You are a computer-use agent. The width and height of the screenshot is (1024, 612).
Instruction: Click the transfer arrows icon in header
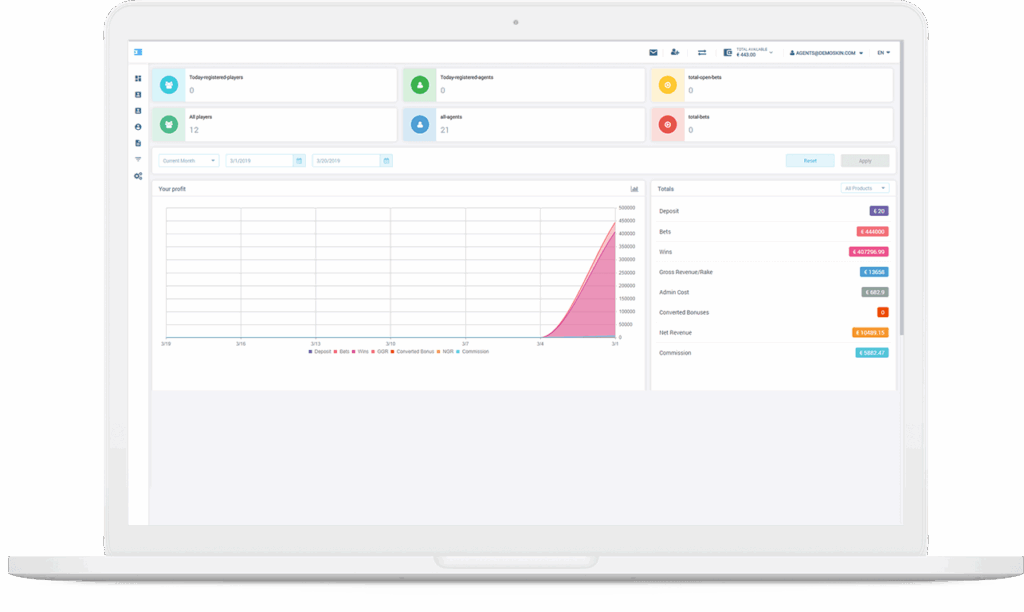pos(702,52)
